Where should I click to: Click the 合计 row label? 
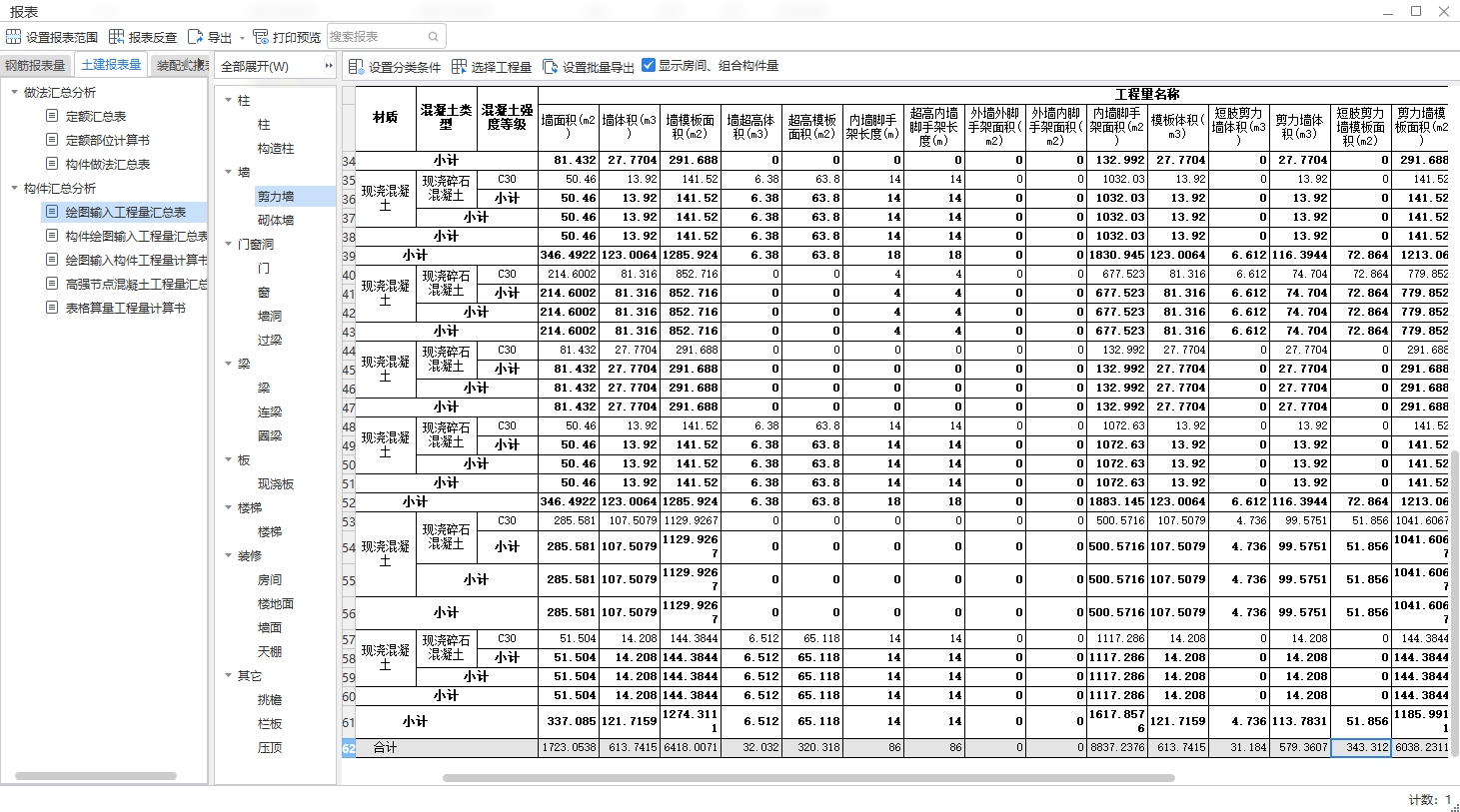click(x=385, y=747)
